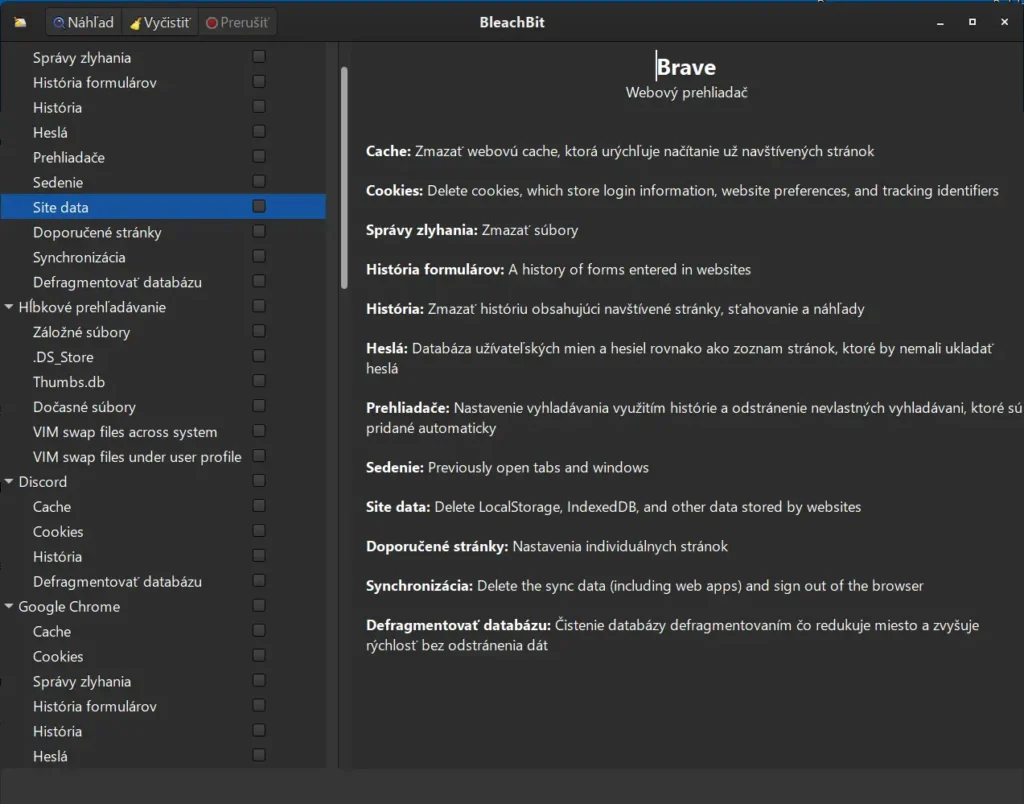Select the Discord Cookies row

tap(163, 531)
